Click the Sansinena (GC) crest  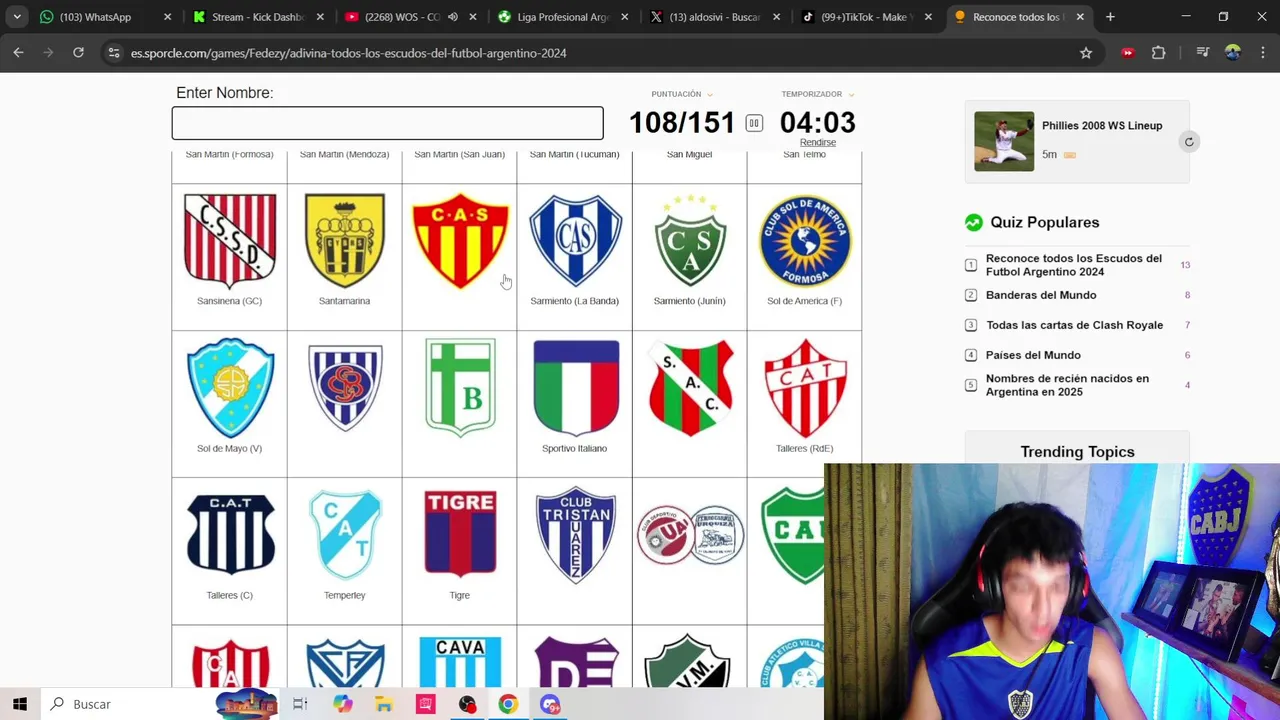point(229,241)
